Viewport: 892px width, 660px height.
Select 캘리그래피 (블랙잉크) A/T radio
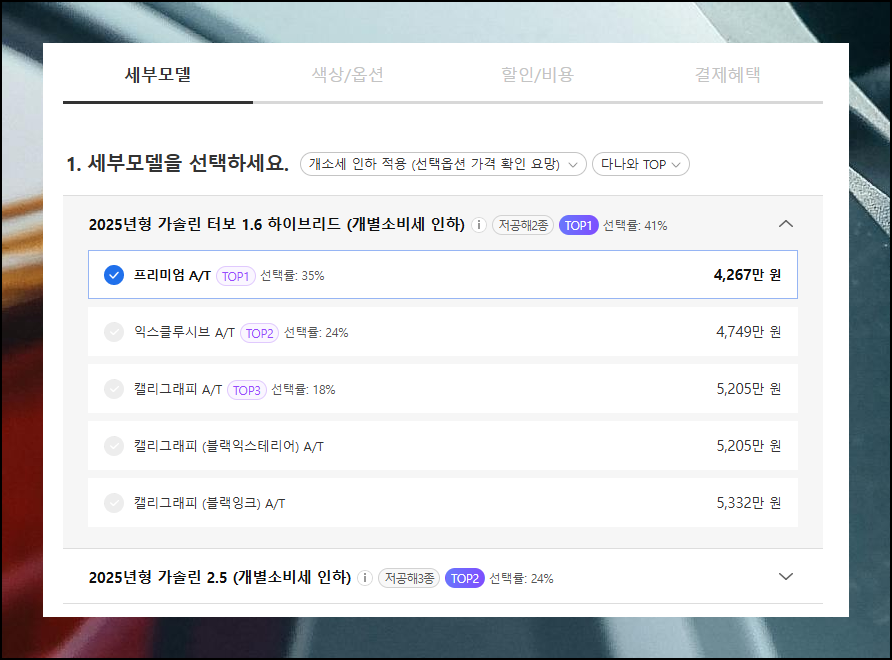coord(114,503)
